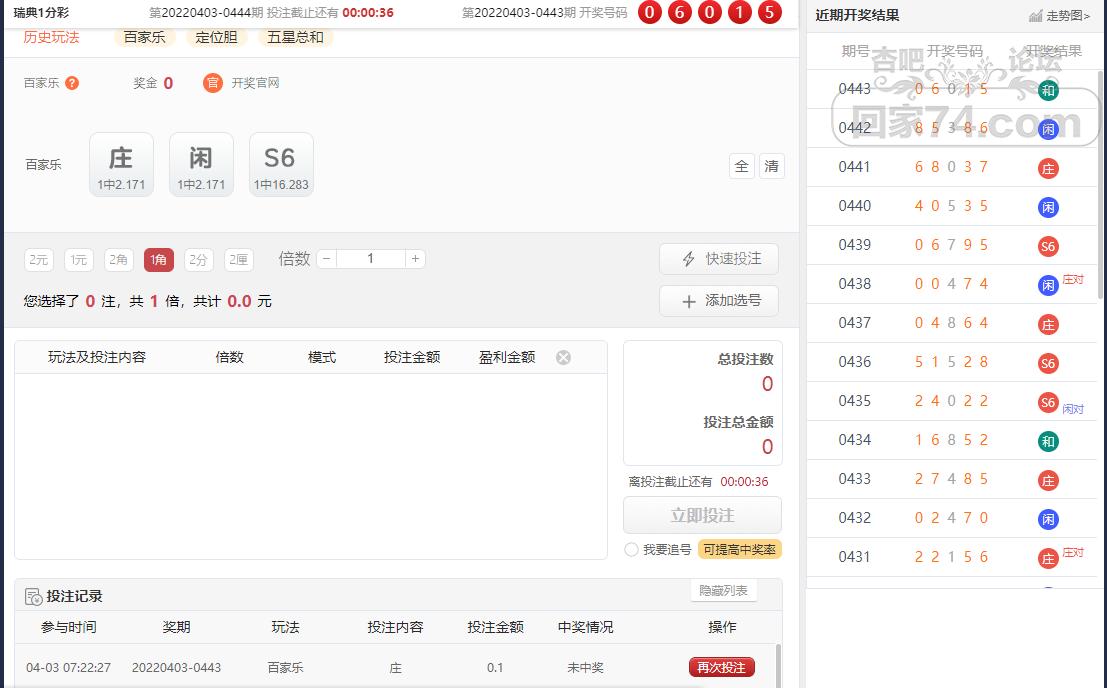The width and height of the screenshot is (1107, 688).
Task: Click the 盈利金额 column header
Action: pos(507,358)
